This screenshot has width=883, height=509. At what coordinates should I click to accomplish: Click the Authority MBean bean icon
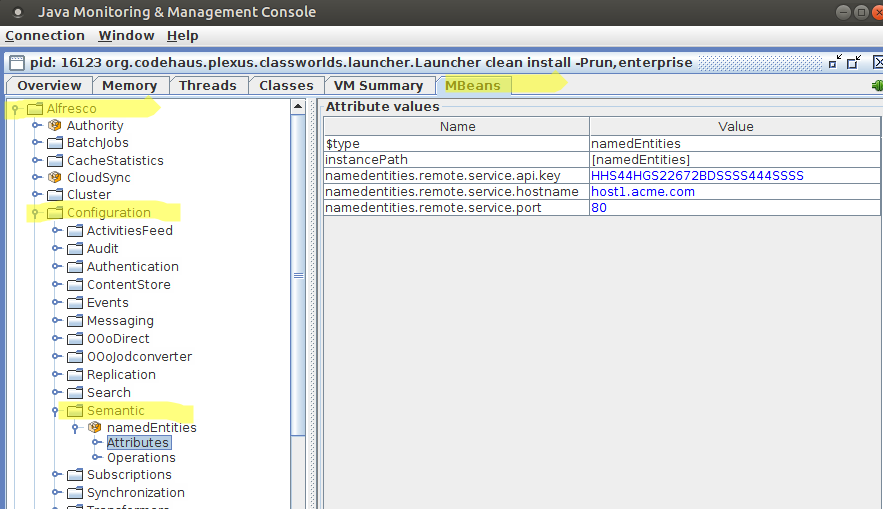click(x=55, y=126)
